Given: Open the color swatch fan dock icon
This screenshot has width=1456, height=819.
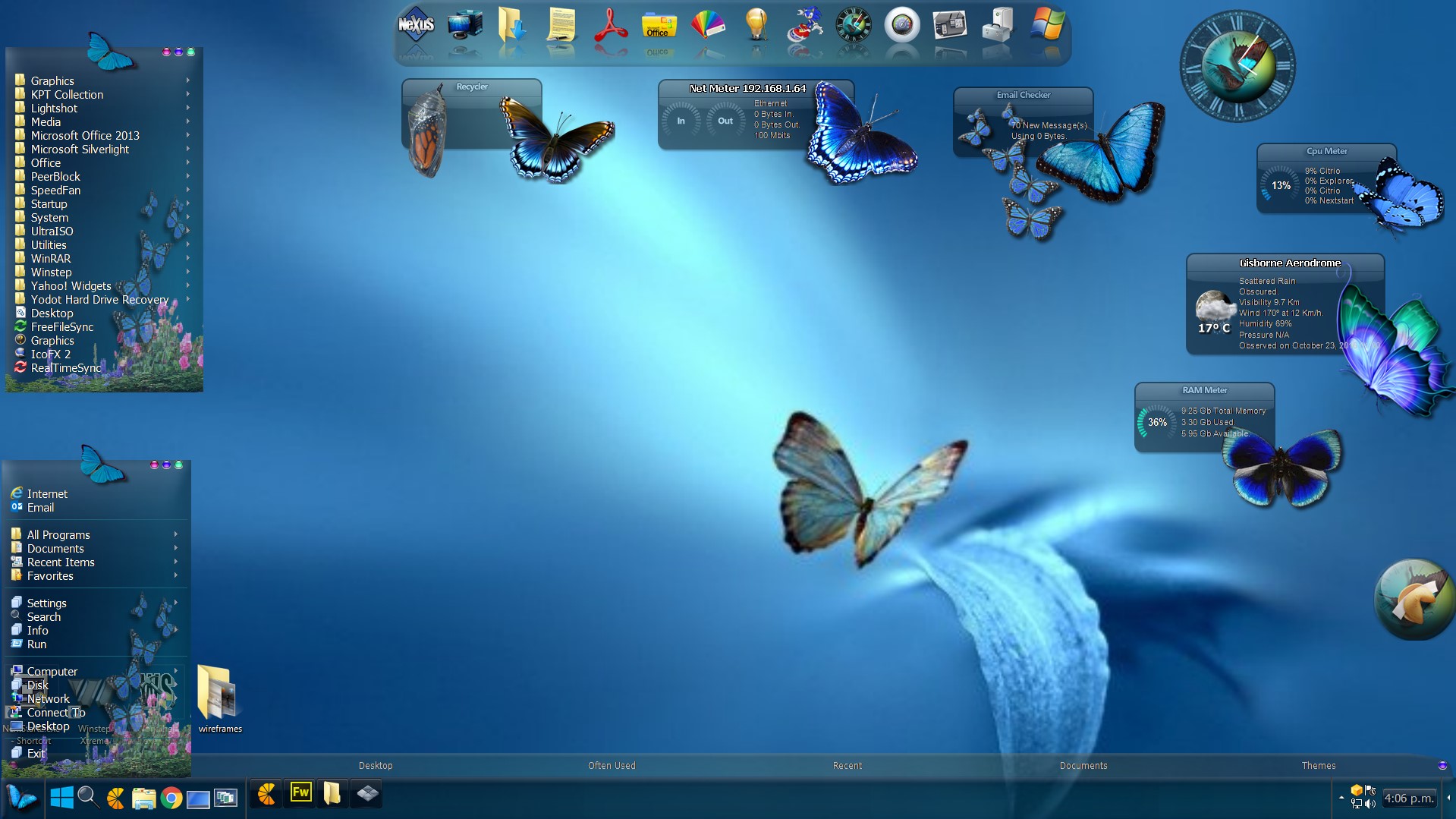Looking at the screenshot, I should pos(707,26).
